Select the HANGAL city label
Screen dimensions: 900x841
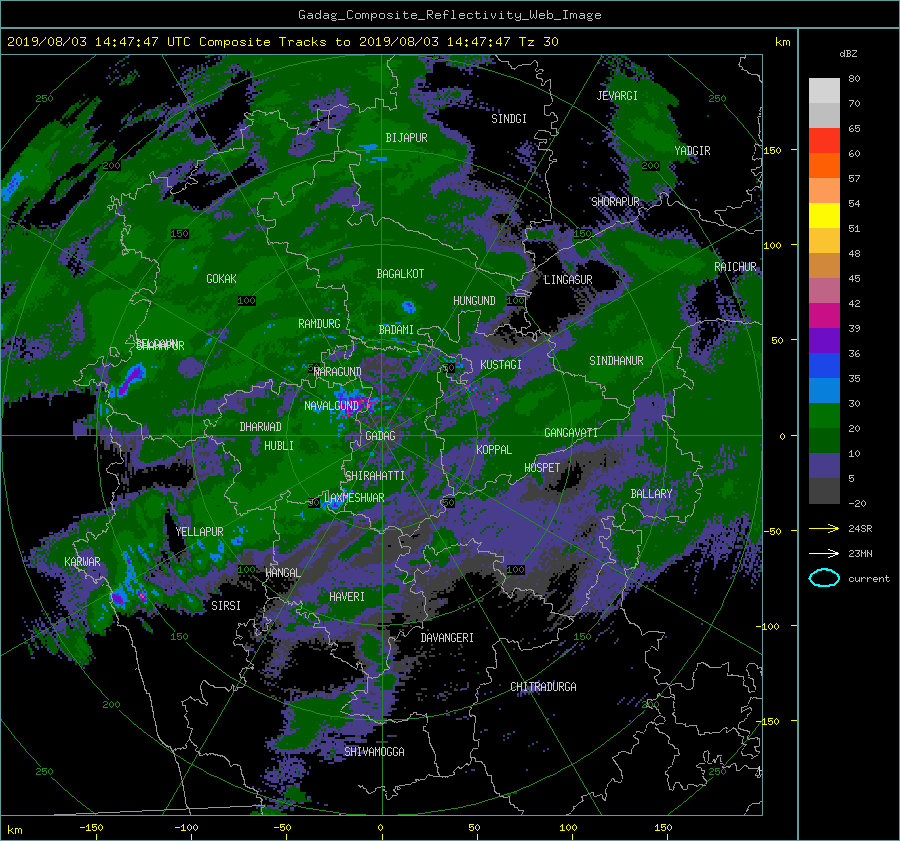(x=282, y=573)
